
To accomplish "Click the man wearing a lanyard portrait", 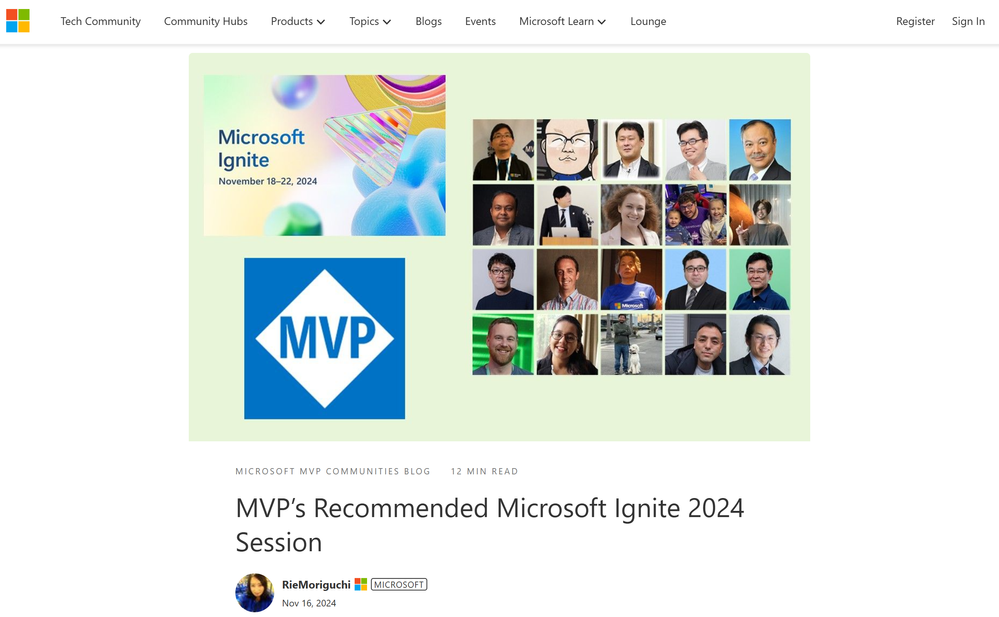I will tap(503, 150).
